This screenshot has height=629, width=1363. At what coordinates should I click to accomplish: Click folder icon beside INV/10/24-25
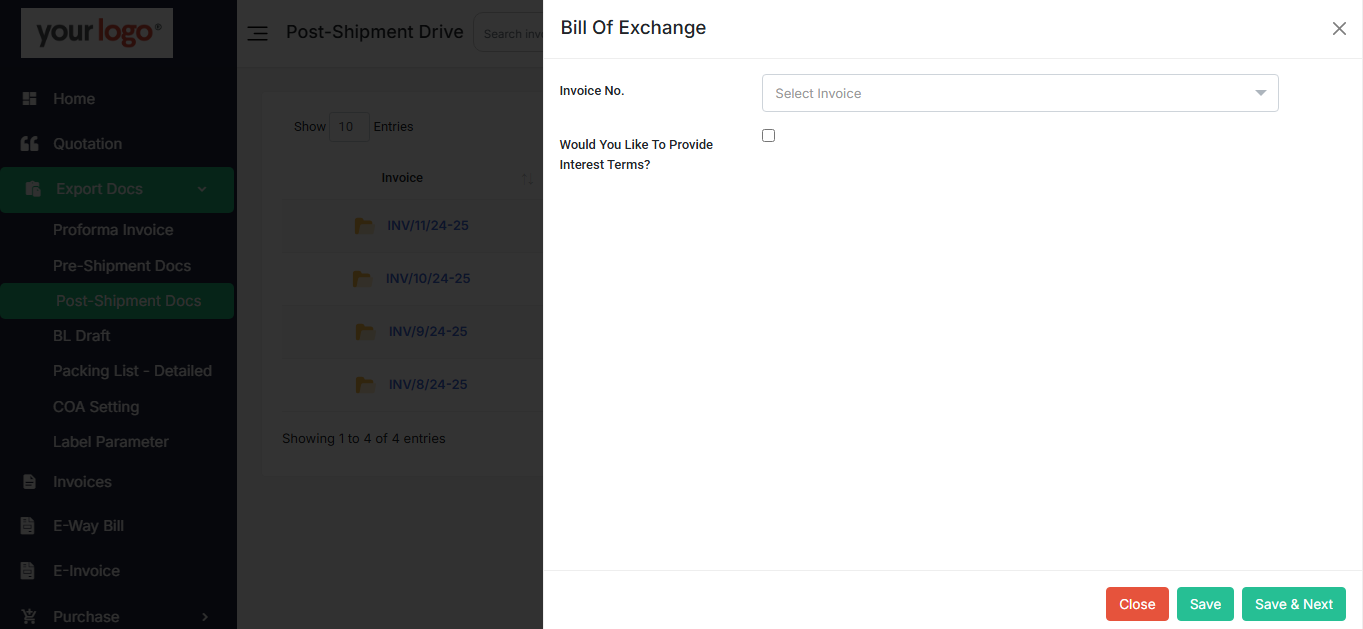(363, 279)
